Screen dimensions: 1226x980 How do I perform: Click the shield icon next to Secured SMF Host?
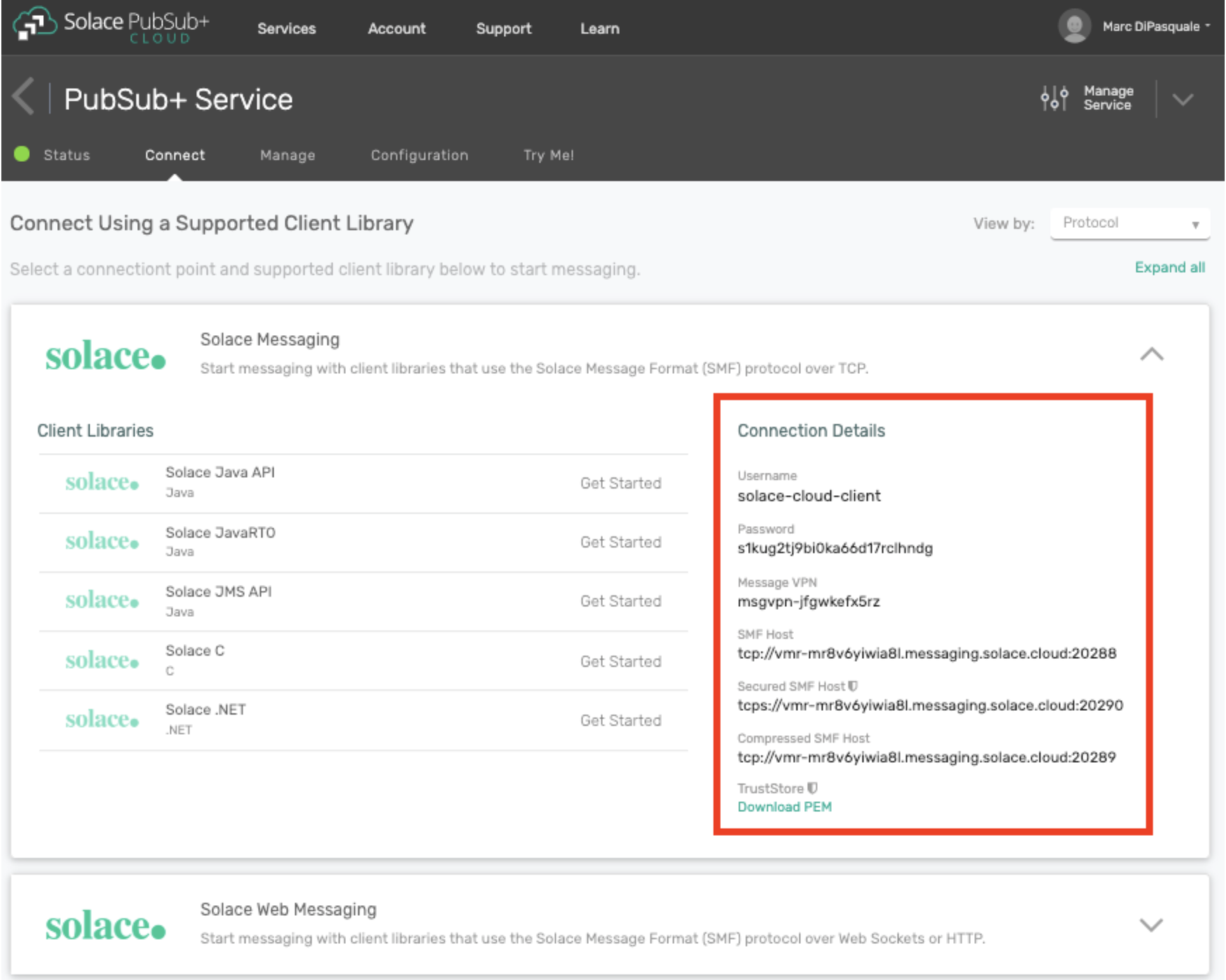pyautogui.click(x=853, y=686)
